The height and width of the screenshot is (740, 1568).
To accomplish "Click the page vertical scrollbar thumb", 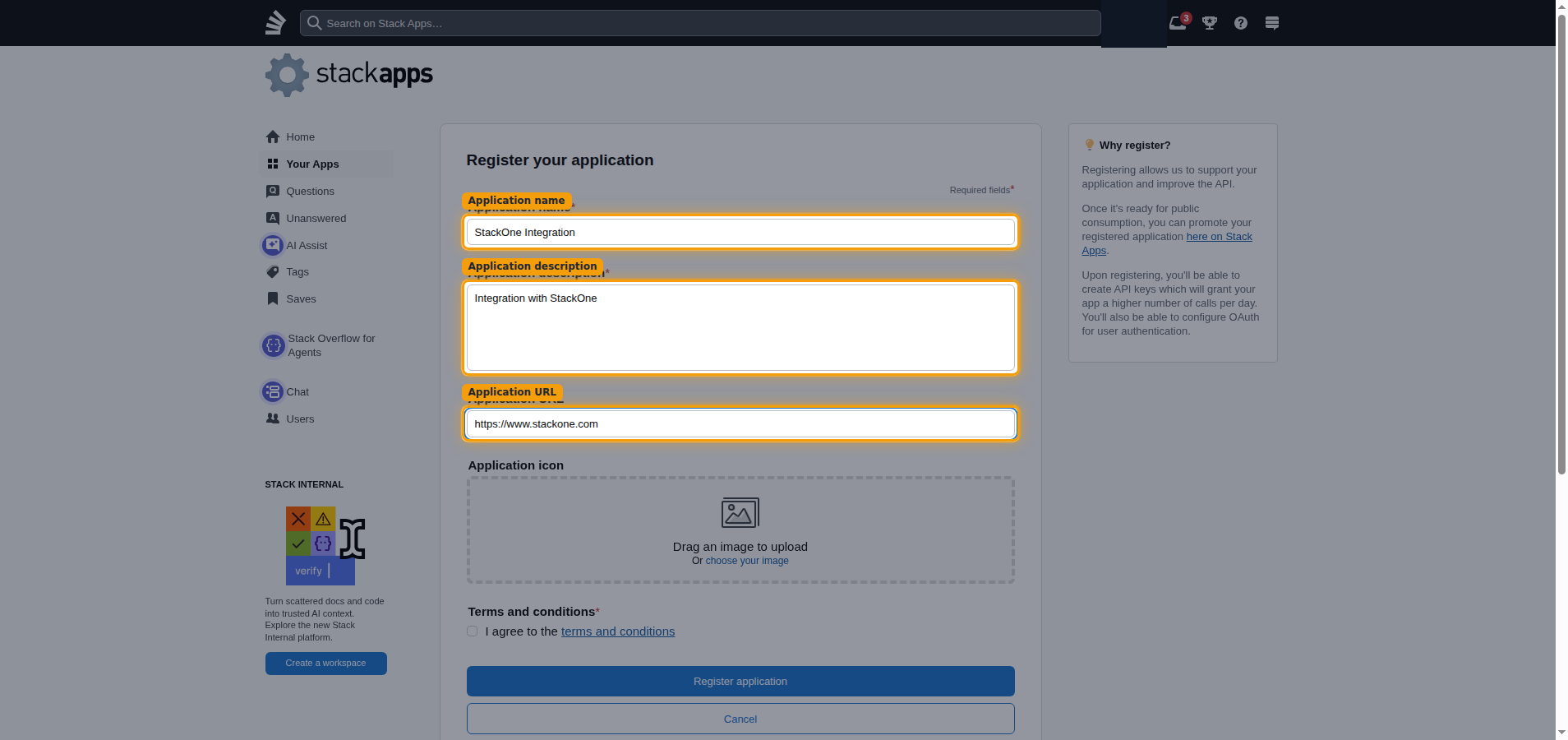I will [x=1561, y=244].
